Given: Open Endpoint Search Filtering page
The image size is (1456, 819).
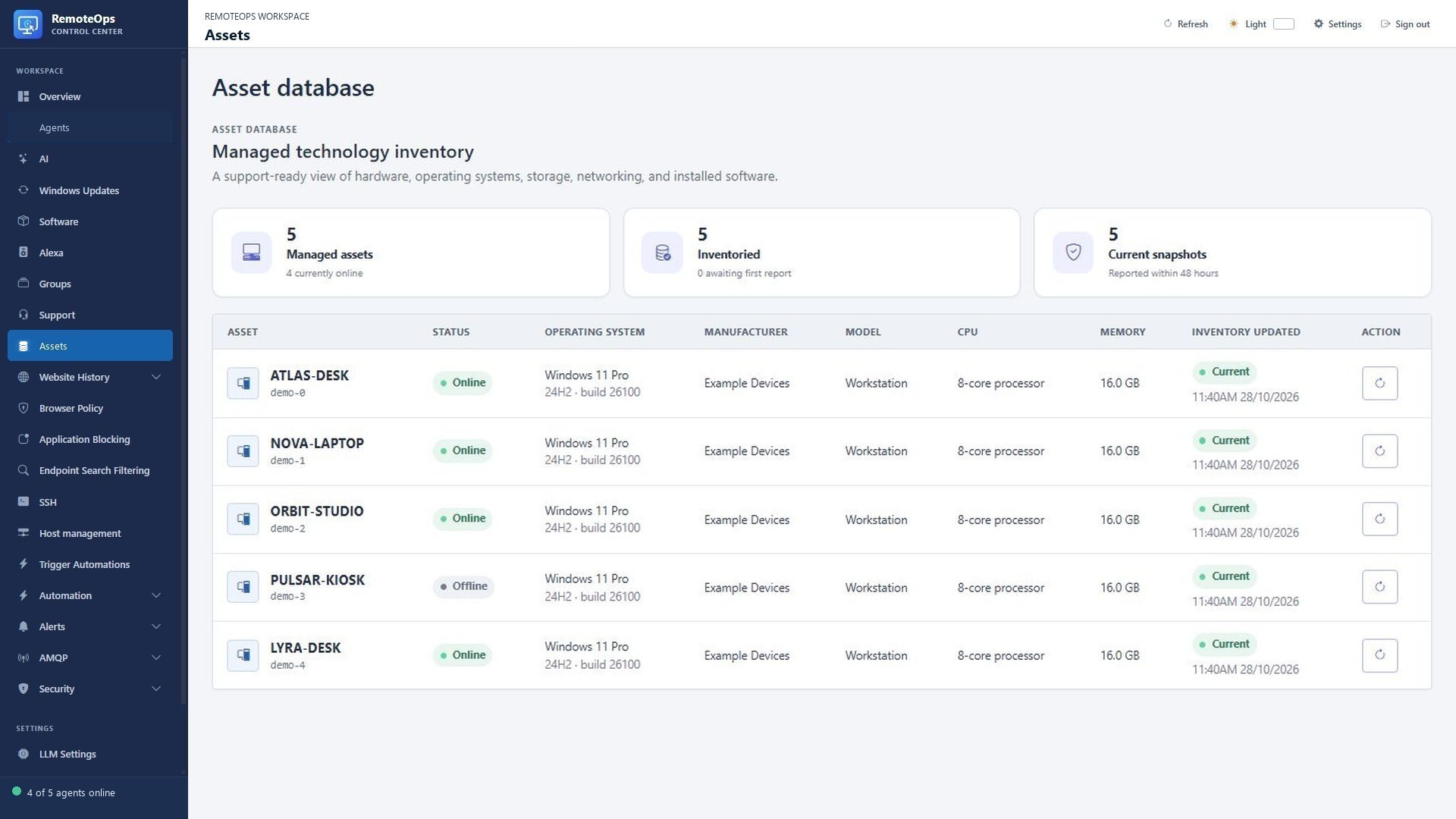Looking at the screenshot, I should (x=90, y=471).
